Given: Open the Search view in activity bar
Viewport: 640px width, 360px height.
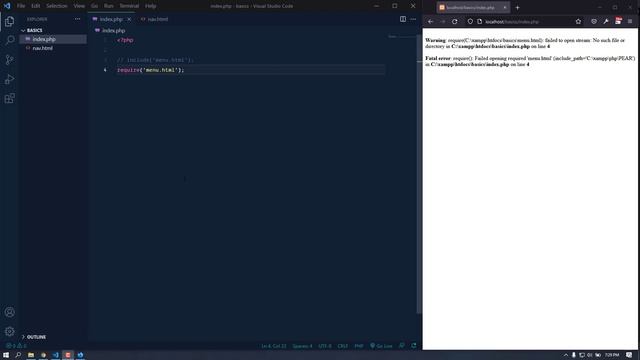Looking at the screenshot, I should point(9,40).
